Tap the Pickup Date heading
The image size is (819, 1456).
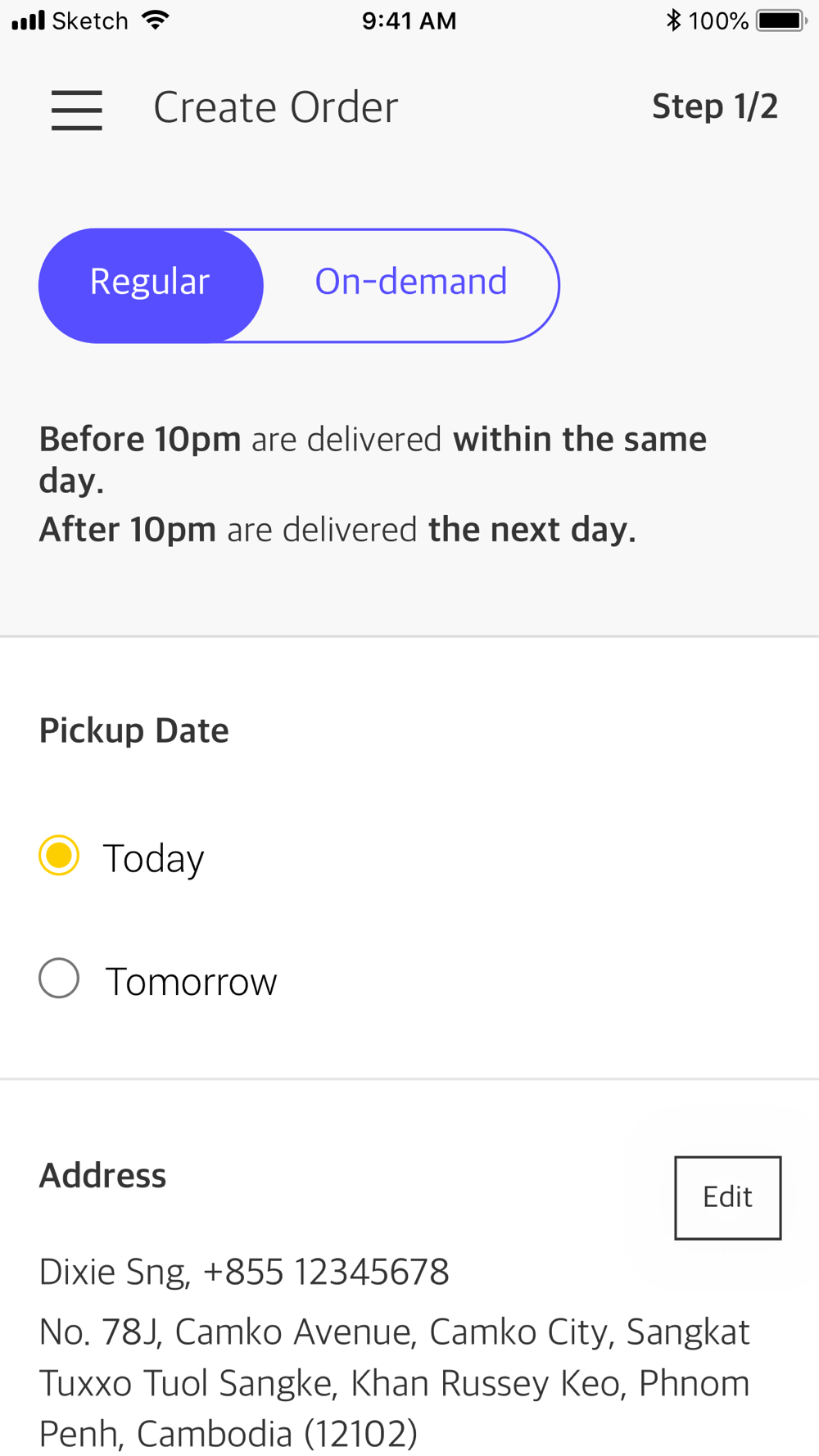134,730
